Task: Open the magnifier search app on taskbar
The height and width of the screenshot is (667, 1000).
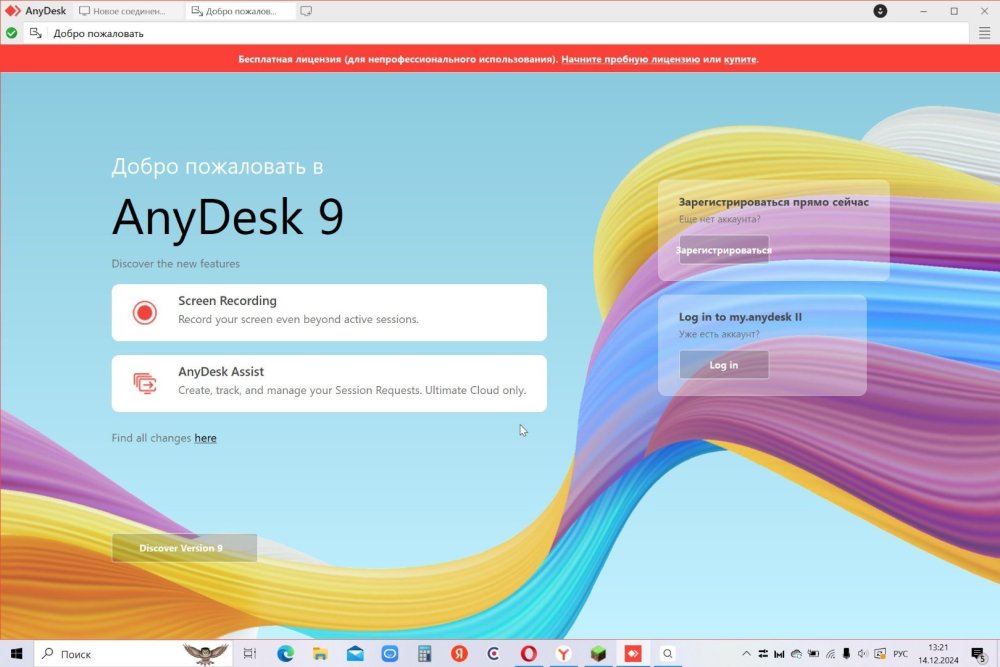Action: pos(668,654)
